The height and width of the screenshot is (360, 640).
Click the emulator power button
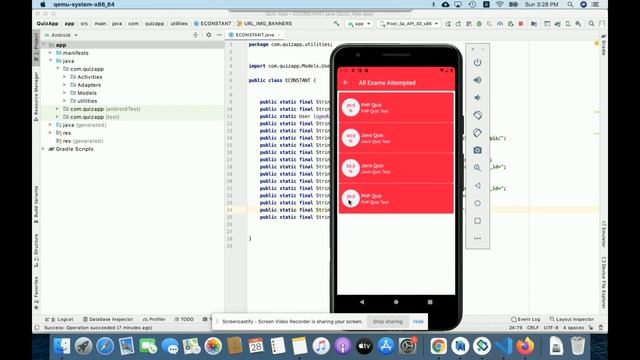pos(477,62)
